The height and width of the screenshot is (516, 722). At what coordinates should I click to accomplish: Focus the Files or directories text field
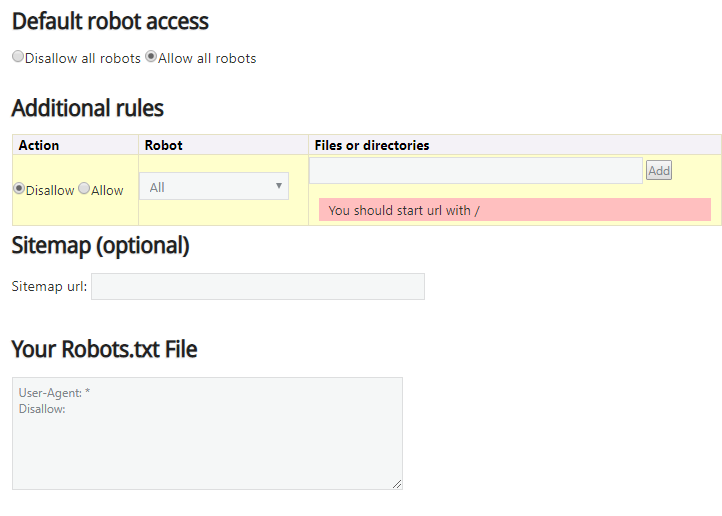[475, 171]
